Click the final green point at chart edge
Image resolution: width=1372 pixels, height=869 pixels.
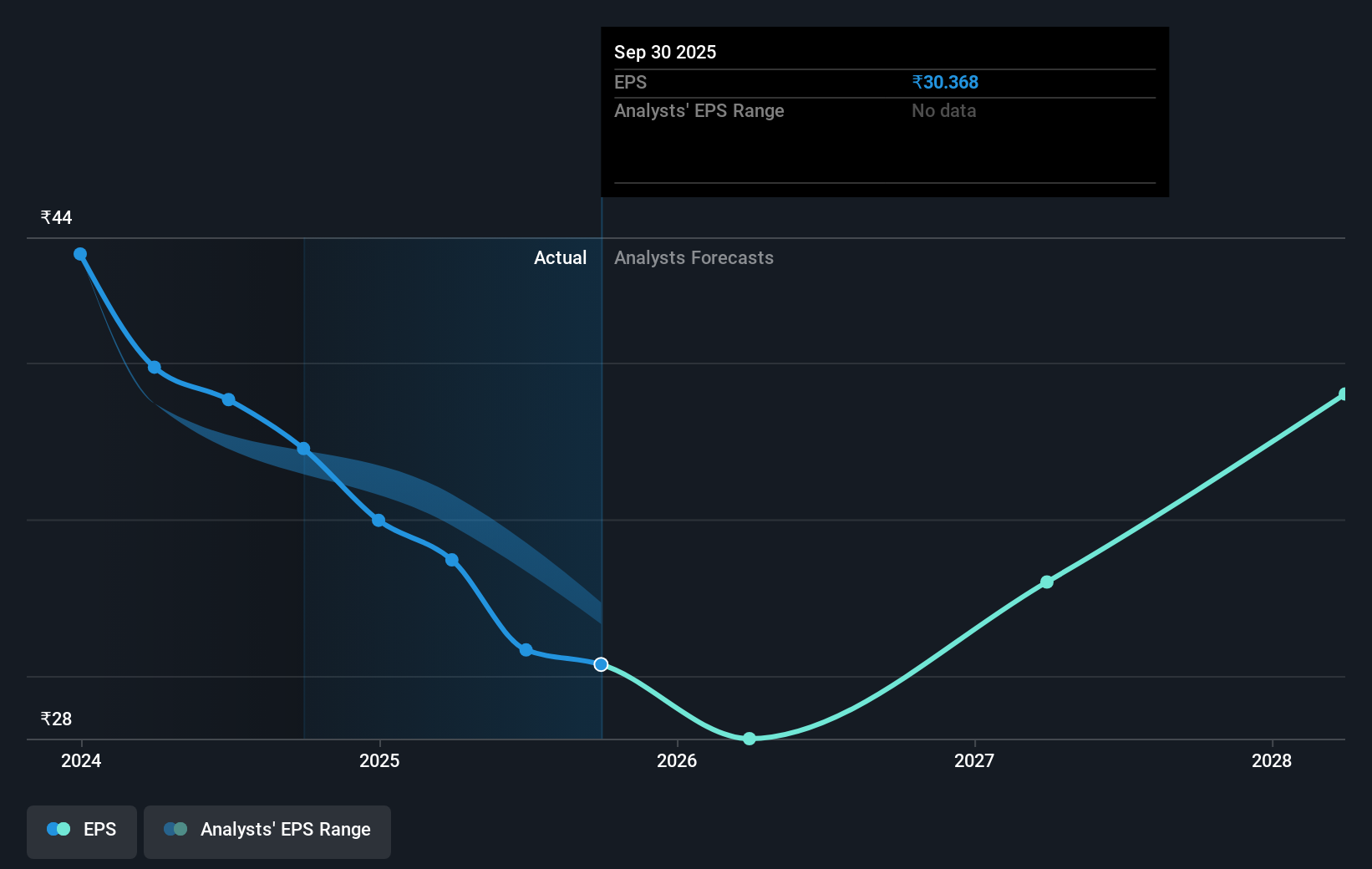(1343, 394)
